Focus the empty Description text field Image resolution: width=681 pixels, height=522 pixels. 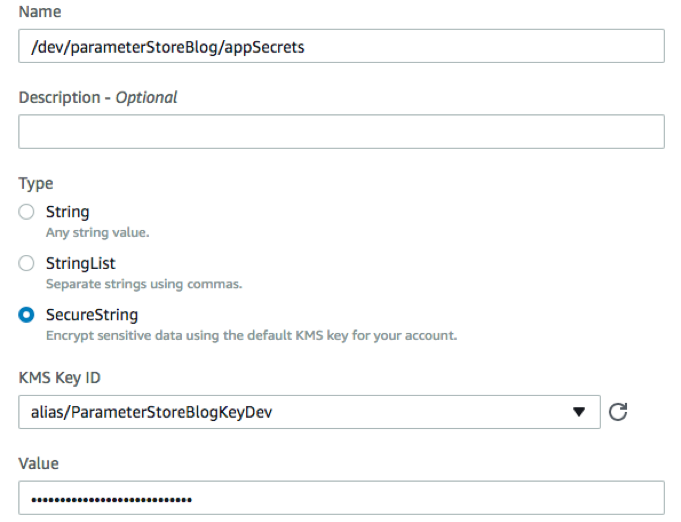click(x=341, y=132)
